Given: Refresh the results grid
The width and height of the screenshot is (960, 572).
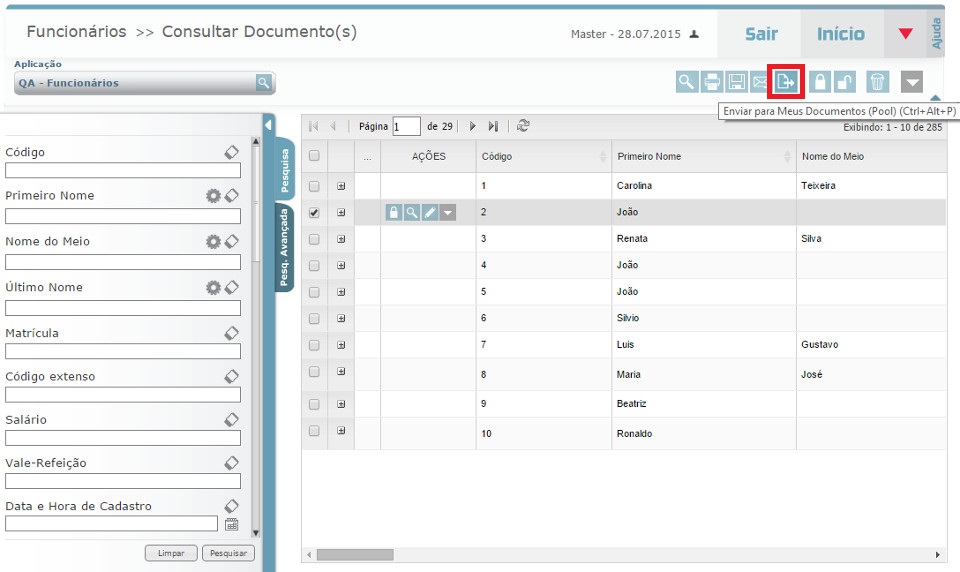Looking at the screenshot, I should (x=523, y=126).
